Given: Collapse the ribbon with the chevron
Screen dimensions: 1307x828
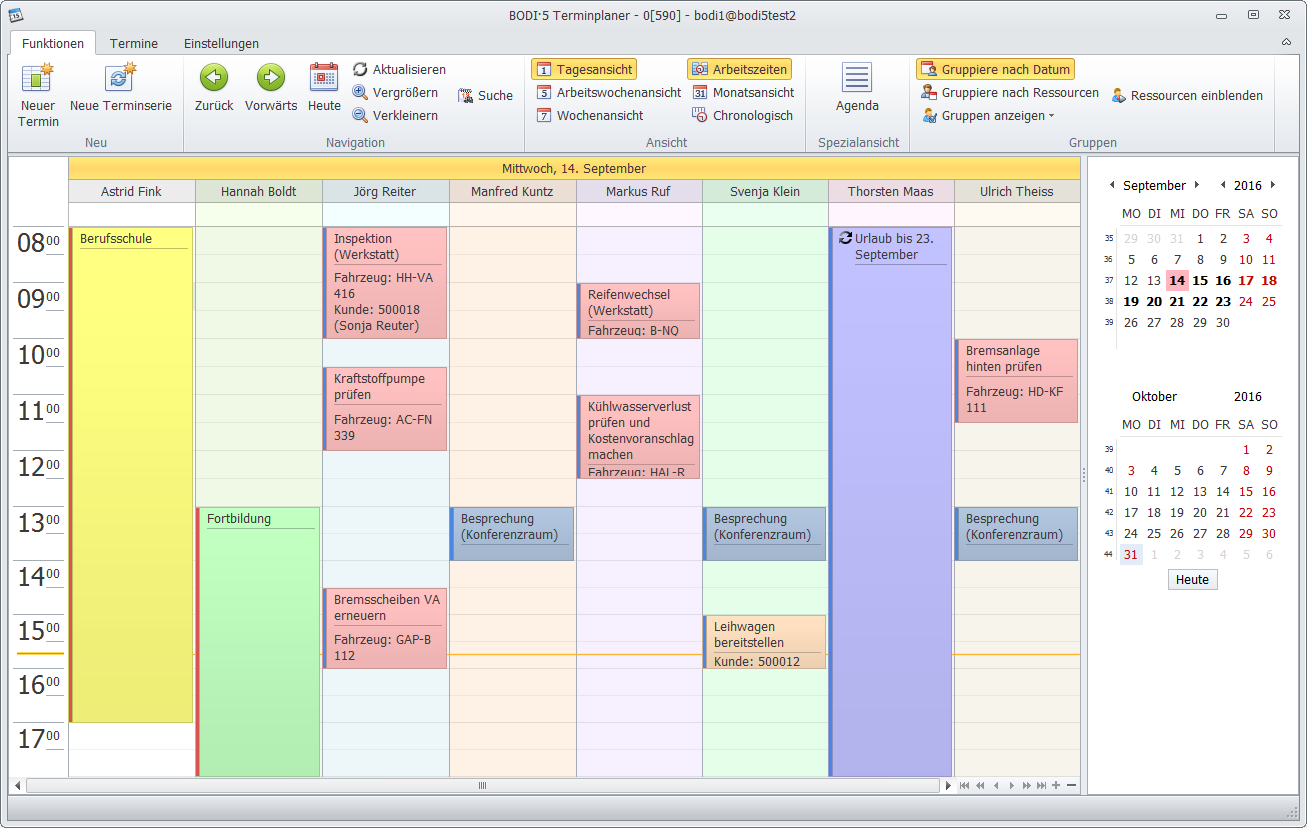Looking at the screenshot, I should pyautogui.click(x=1286, y=42).
